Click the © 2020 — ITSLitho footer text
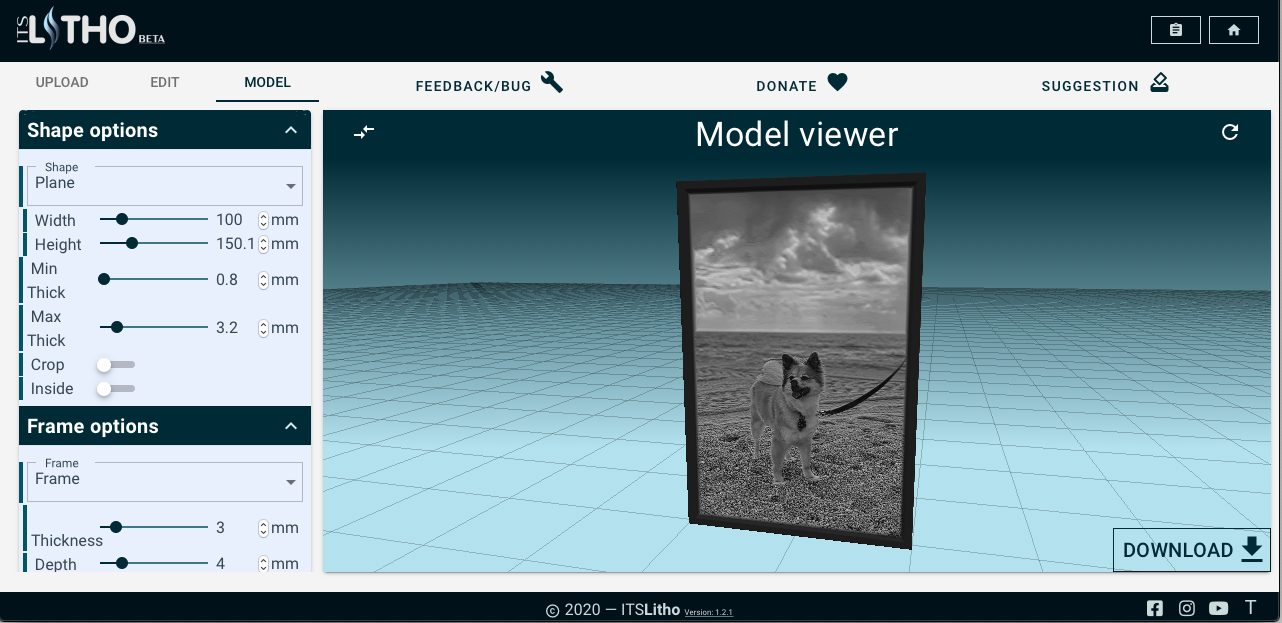This screenshot has height=623, width=1282. point(613,610)
